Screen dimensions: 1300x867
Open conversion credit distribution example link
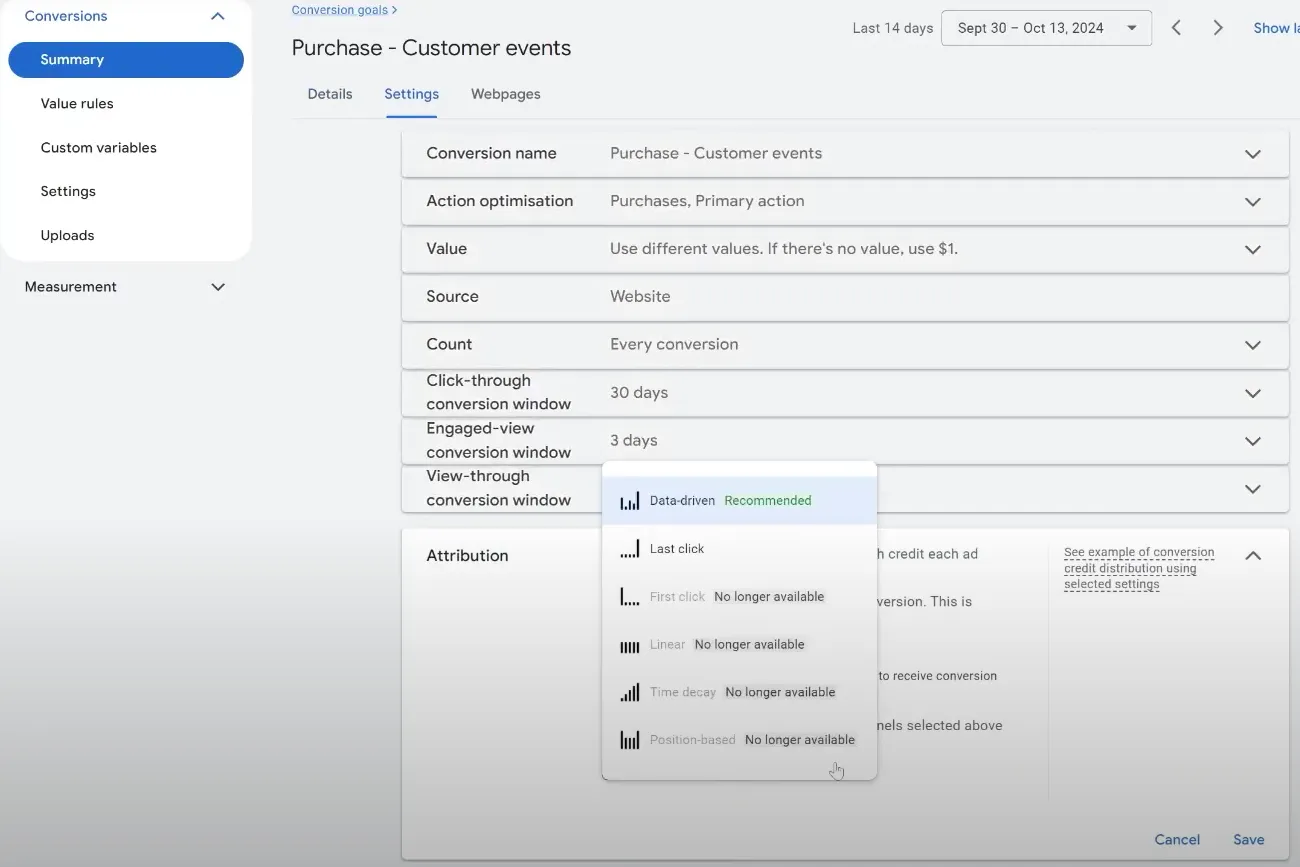point(1139,568)
